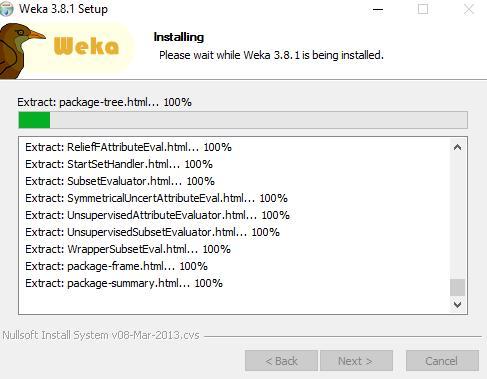The width and height of the screenshot is (487, 379).
Task: Click the yellow Weka wordmark
Action: click(x=86, y=46)
